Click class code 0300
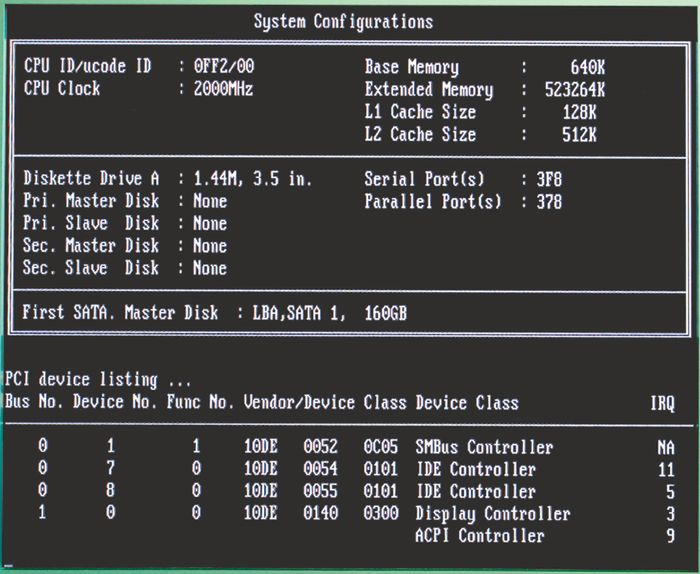Image resolution: width=700 pixels, height=574 pixels. coord(380,513)
